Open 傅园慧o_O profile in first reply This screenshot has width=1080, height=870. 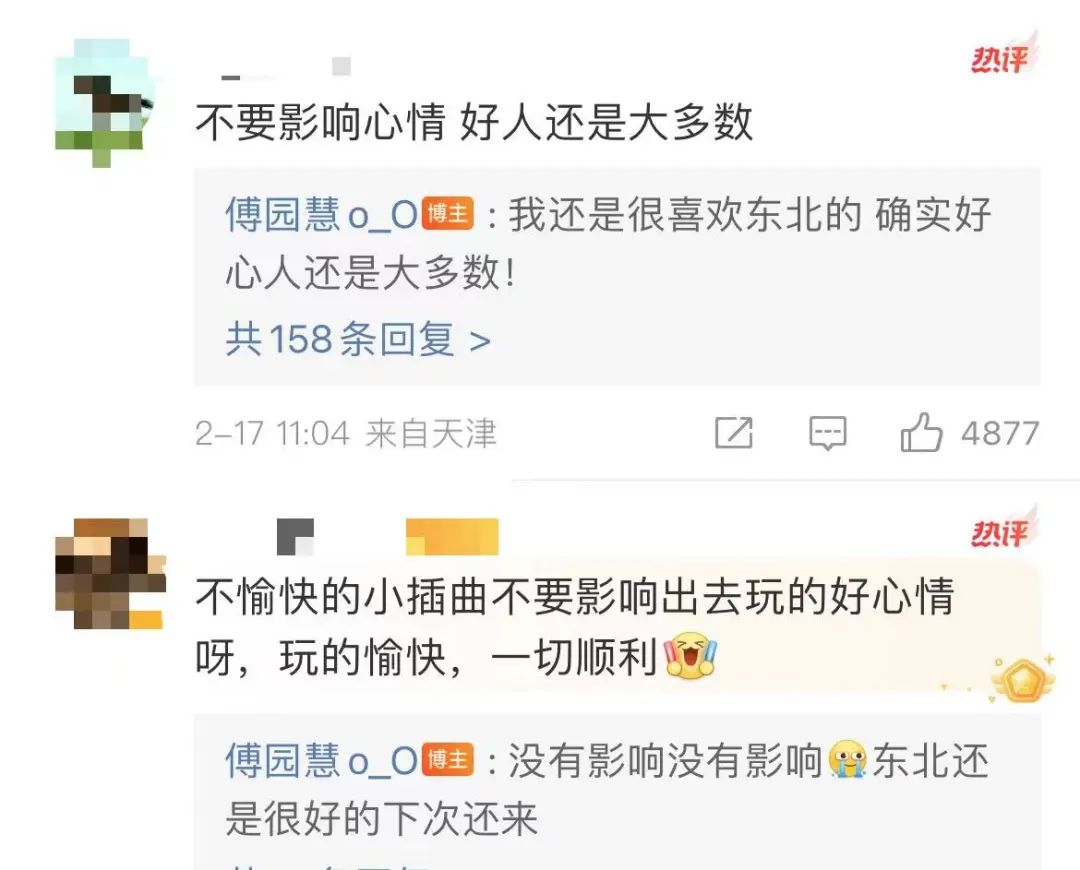point(322,214)
